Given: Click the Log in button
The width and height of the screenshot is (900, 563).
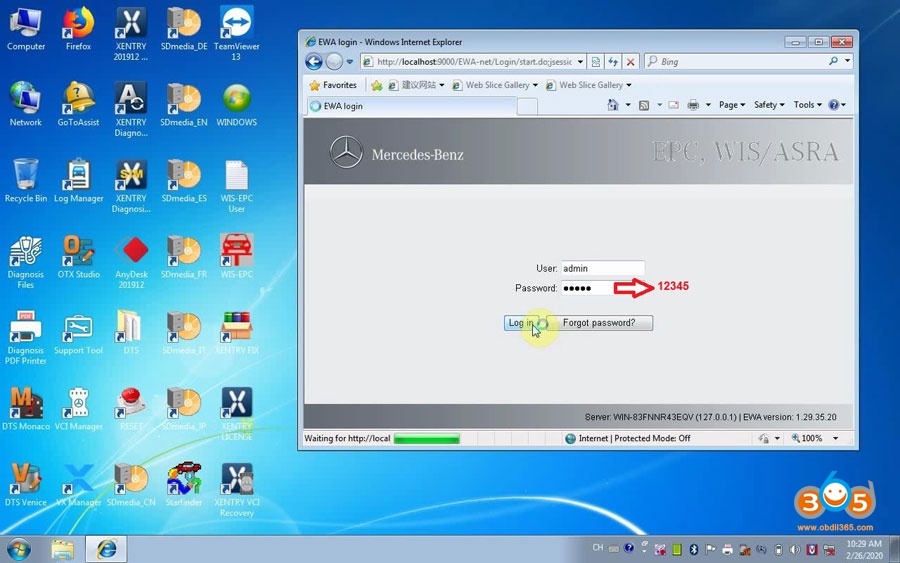Looking at the screenshot, I should (x=521, y=323).
